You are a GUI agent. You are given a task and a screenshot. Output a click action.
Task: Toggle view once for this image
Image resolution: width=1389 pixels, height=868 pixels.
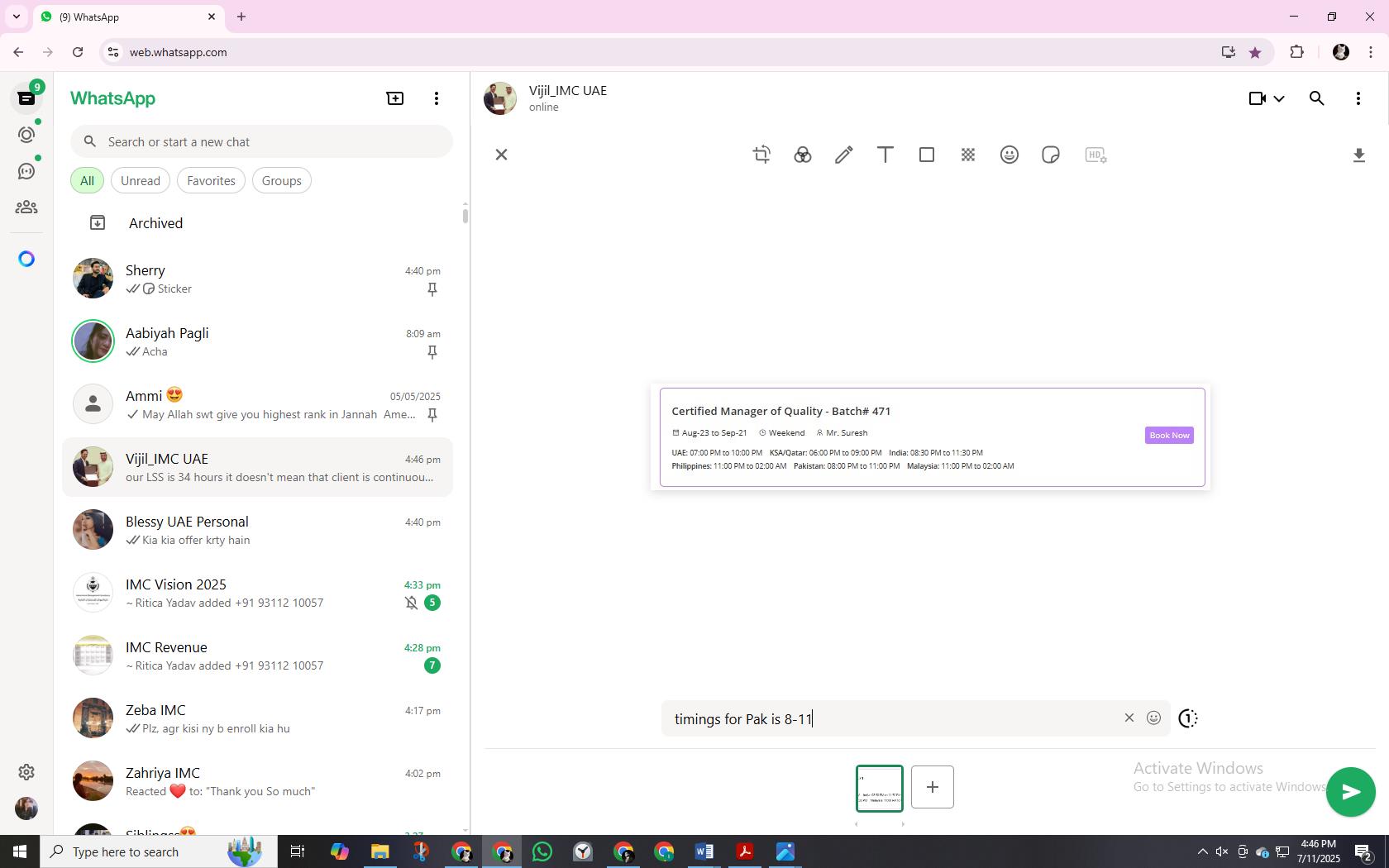[x=1187, y=718]
